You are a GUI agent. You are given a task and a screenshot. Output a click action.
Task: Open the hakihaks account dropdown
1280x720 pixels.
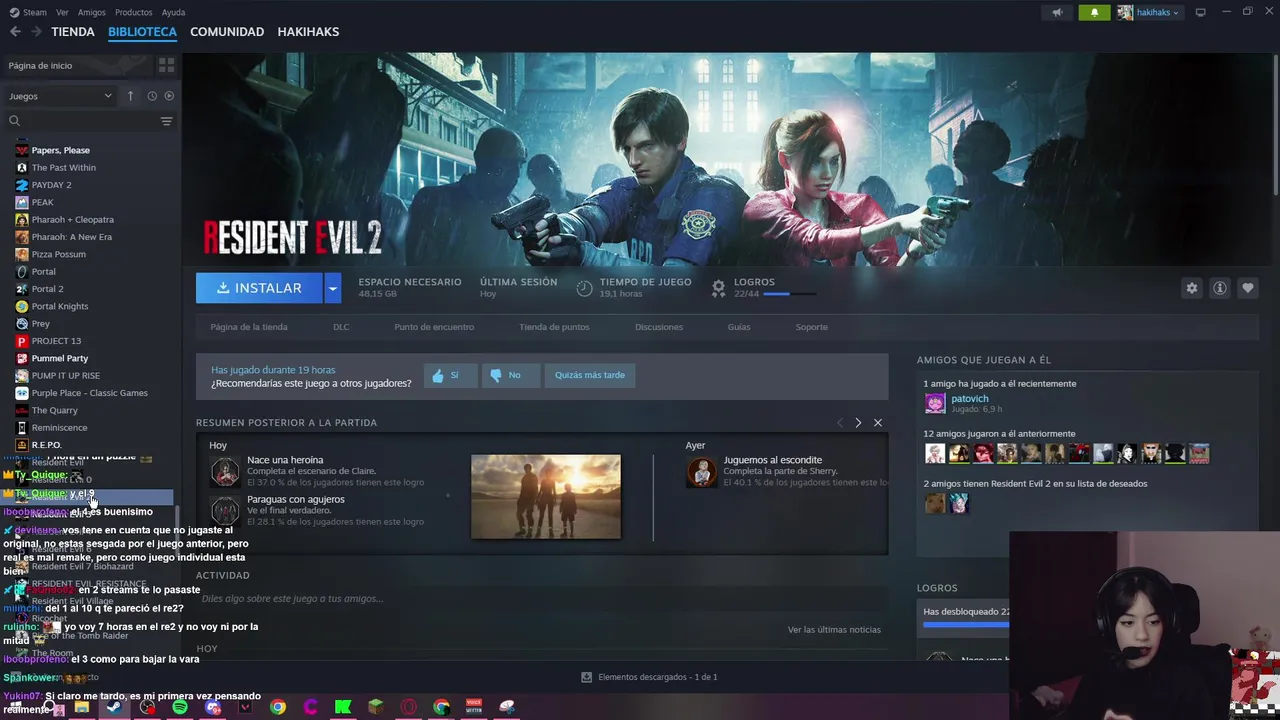pos(1149,12)
